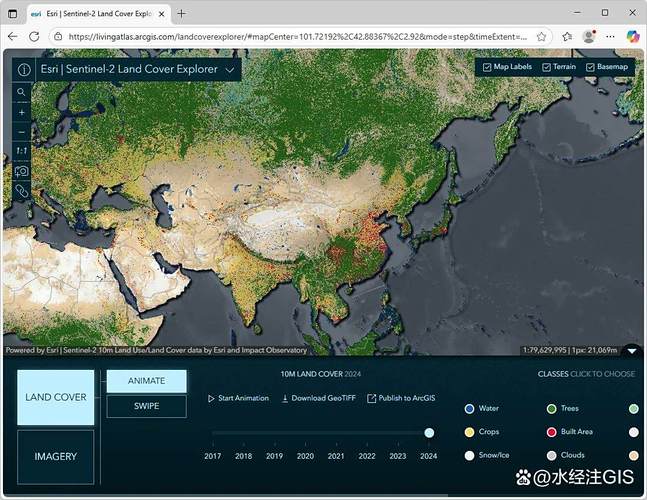Image resolution: width=647 pixels, height=500 pixels.
Task: Open a new browser tab
Action: click(x=182, y=14)
